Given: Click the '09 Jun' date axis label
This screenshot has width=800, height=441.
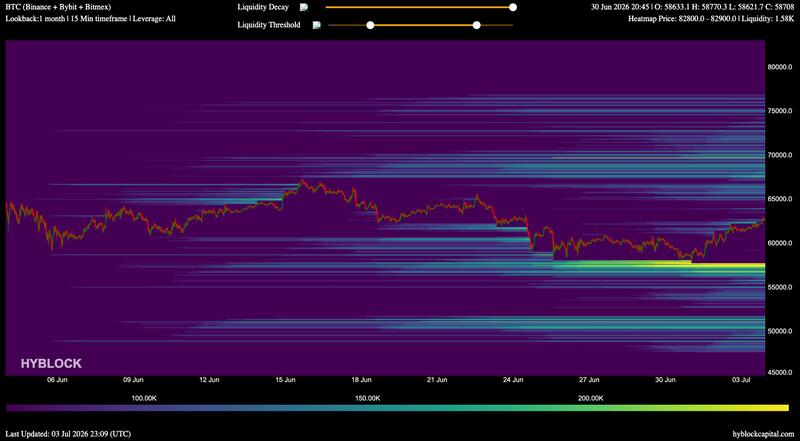Looking at the screenshot, I should click(133, 380).
